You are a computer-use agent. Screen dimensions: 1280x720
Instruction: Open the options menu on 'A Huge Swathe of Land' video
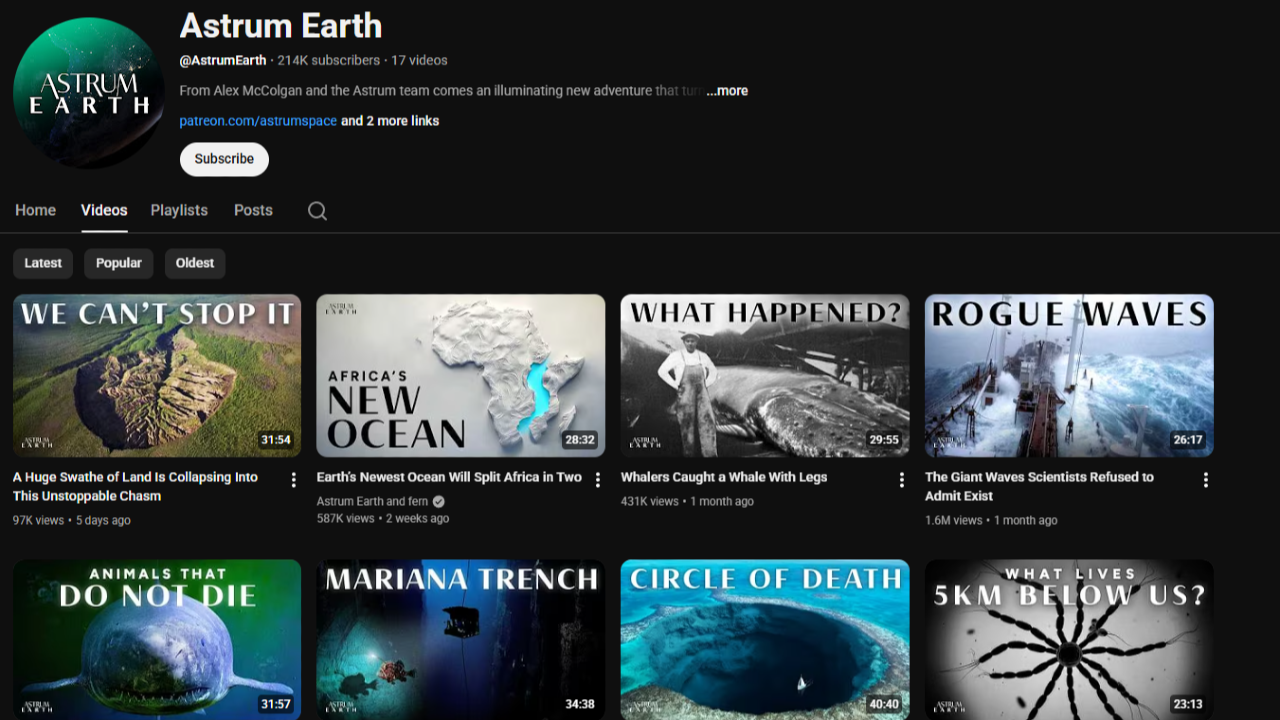[x=293, y=480]
